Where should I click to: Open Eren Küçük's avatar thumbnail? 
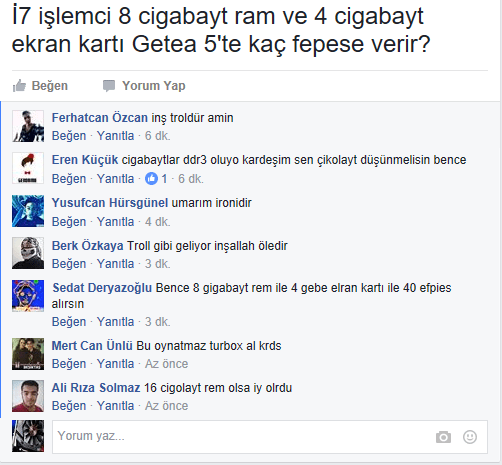(x=28, y=168)
